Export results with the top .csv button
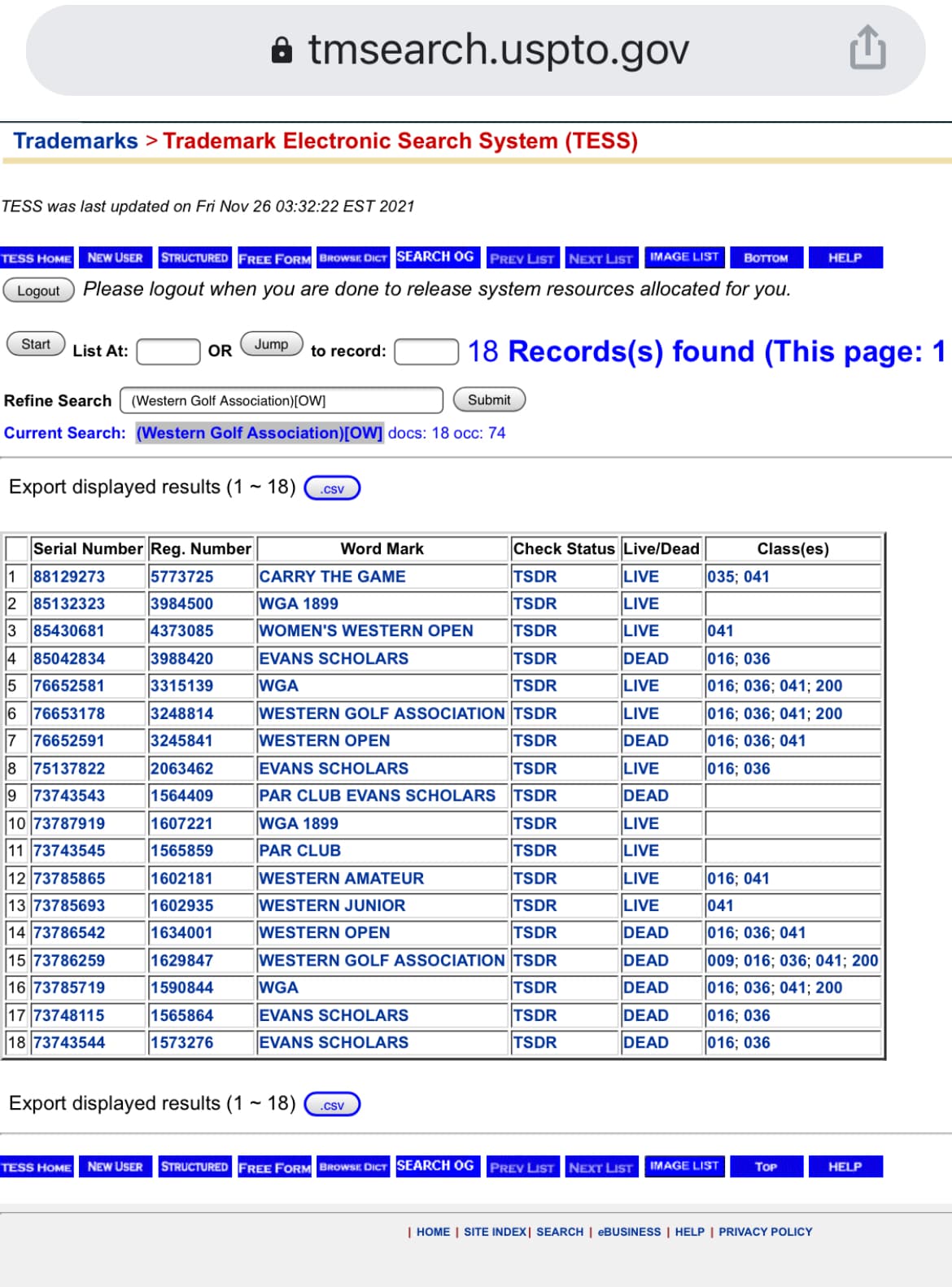Image resolution: width=952 pixels, height=1287 pixels. click(x=332, y=488)
